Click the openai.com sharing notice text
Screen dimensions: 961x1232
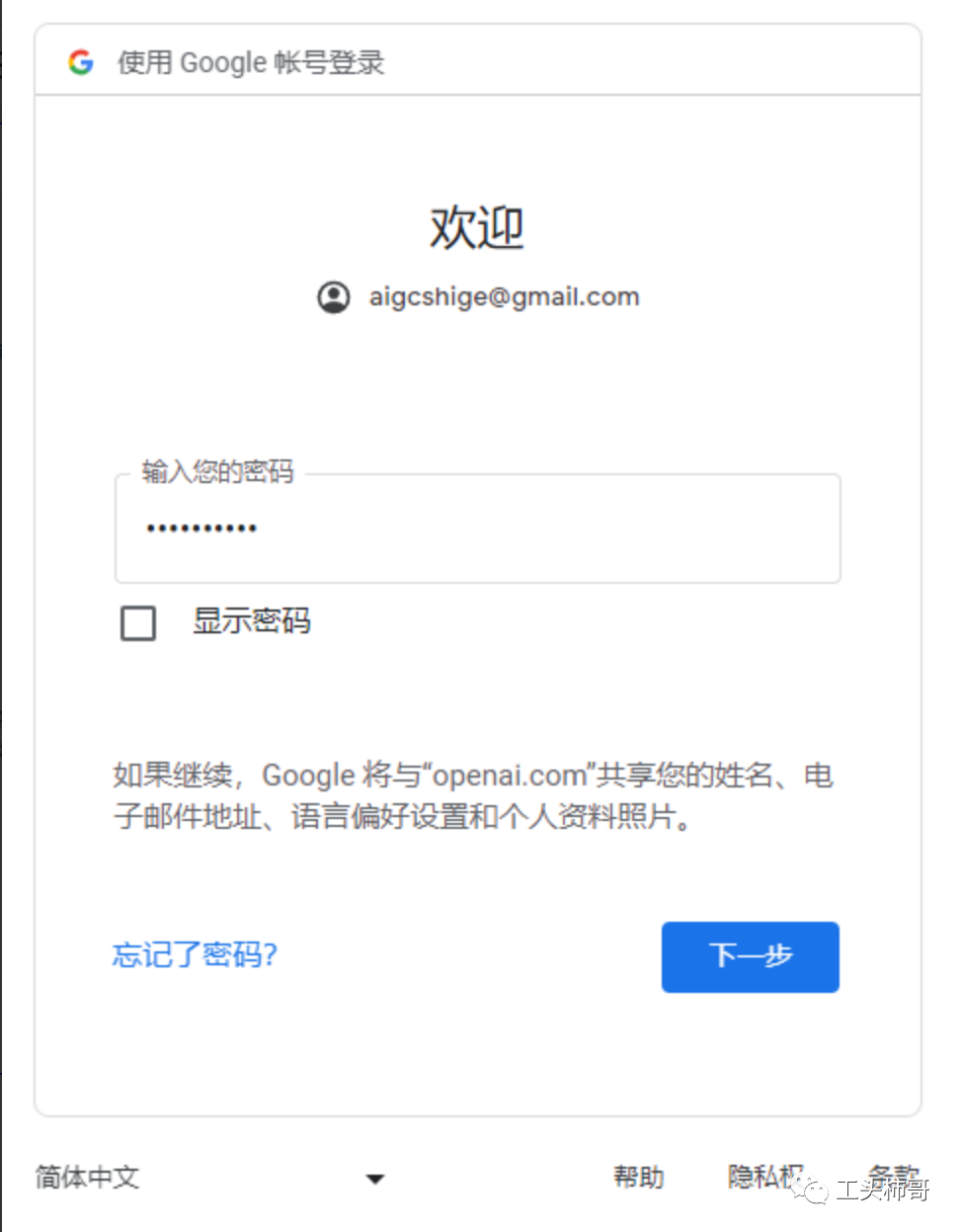click(x=473, y=795)
